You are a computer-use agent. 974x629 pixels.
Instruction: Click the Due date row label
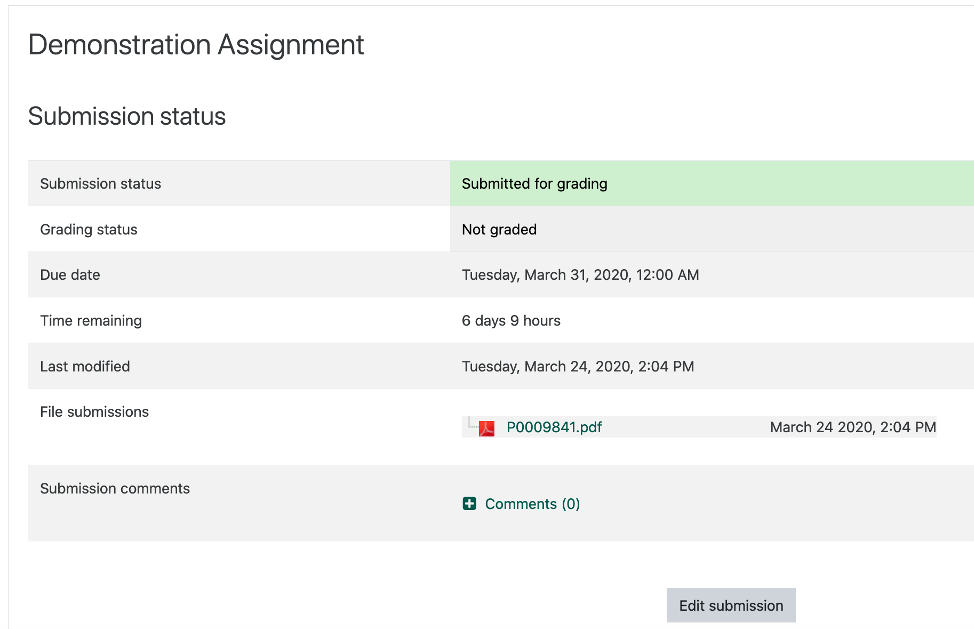(70, 275)
